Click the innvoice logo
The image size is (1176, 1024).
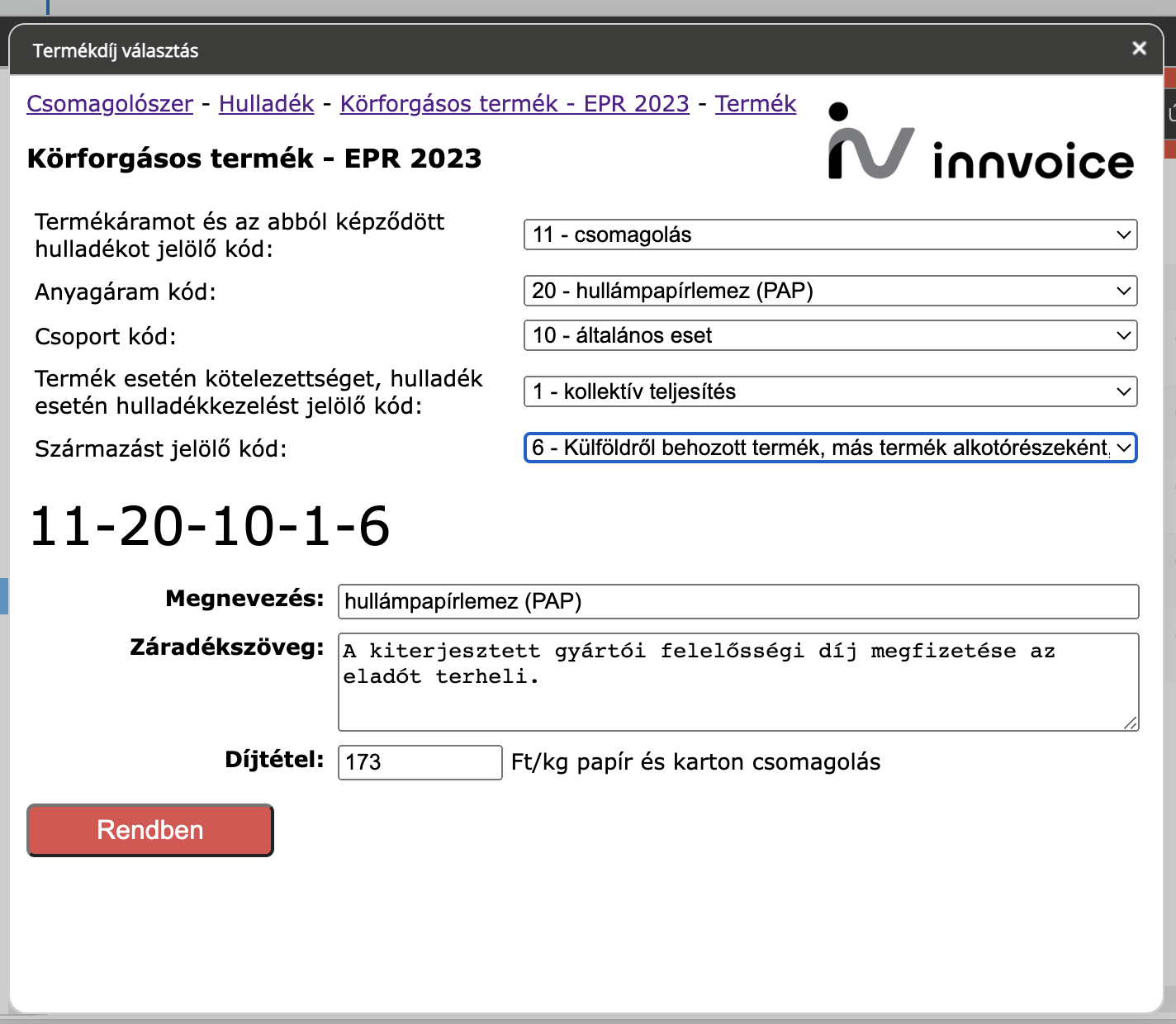click(981, 142)
